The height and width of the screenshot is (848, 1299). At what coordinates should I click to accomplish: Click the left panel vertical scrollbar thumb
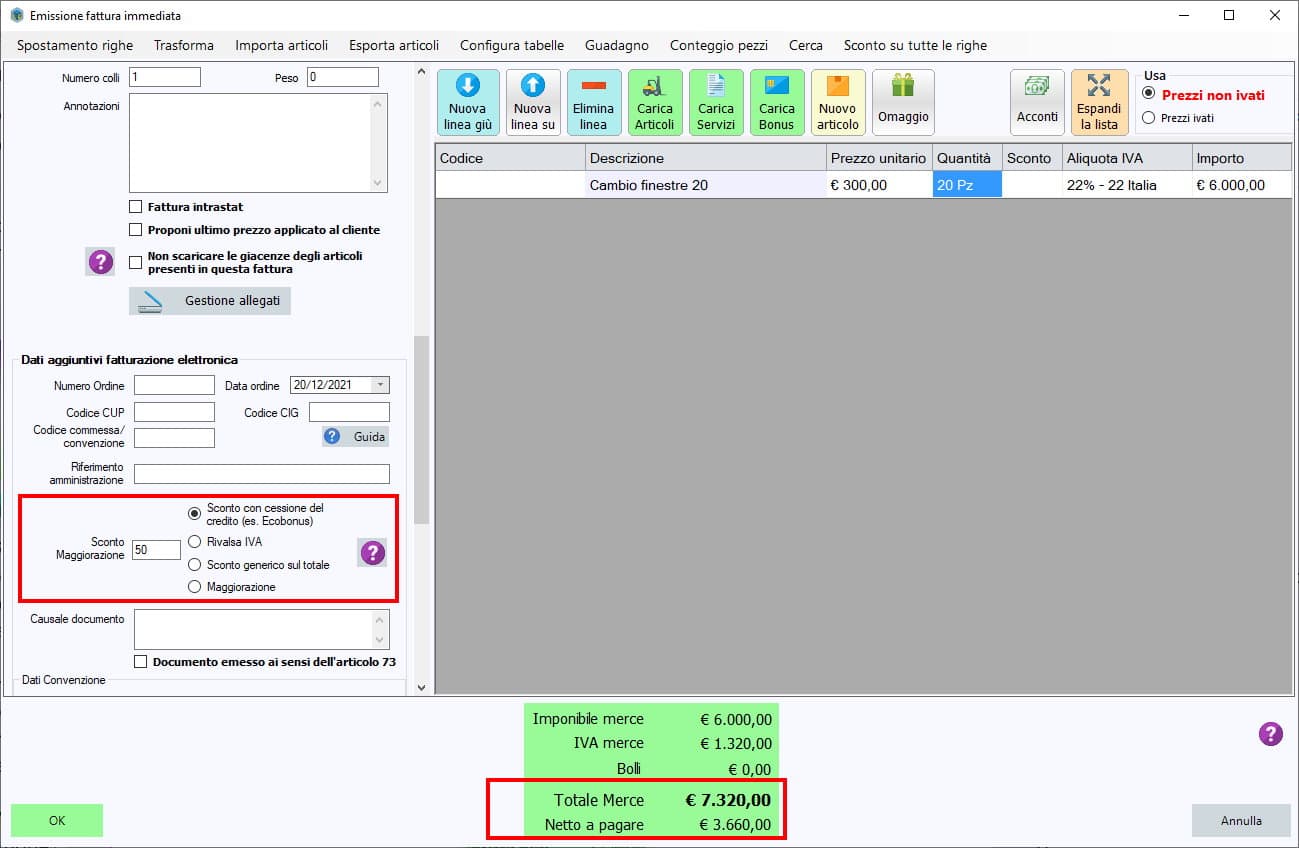tap(421, 430)
